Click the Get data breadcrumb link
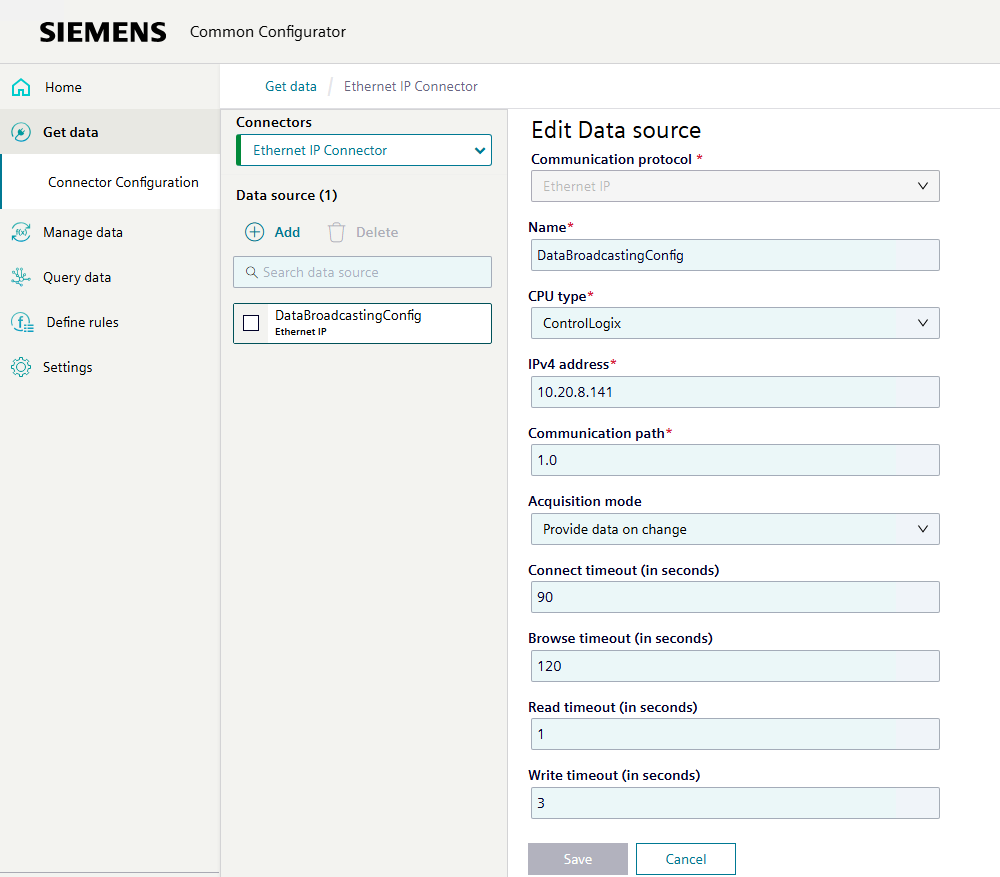Viewport: 1000px width, 877px height. click(290, 86)
